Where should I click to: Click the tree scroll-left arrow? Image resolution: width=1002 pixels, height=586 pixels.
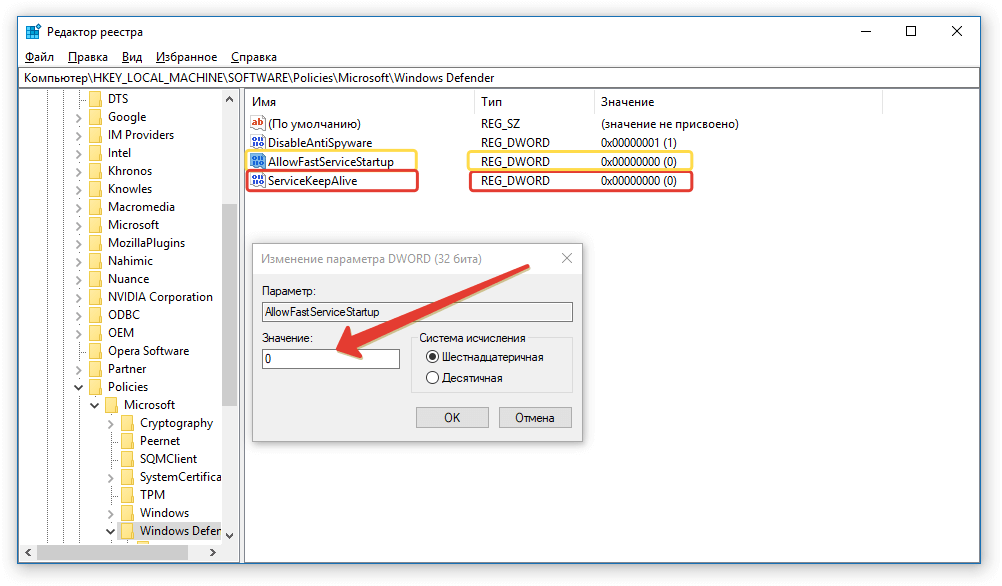coord(28,552)
